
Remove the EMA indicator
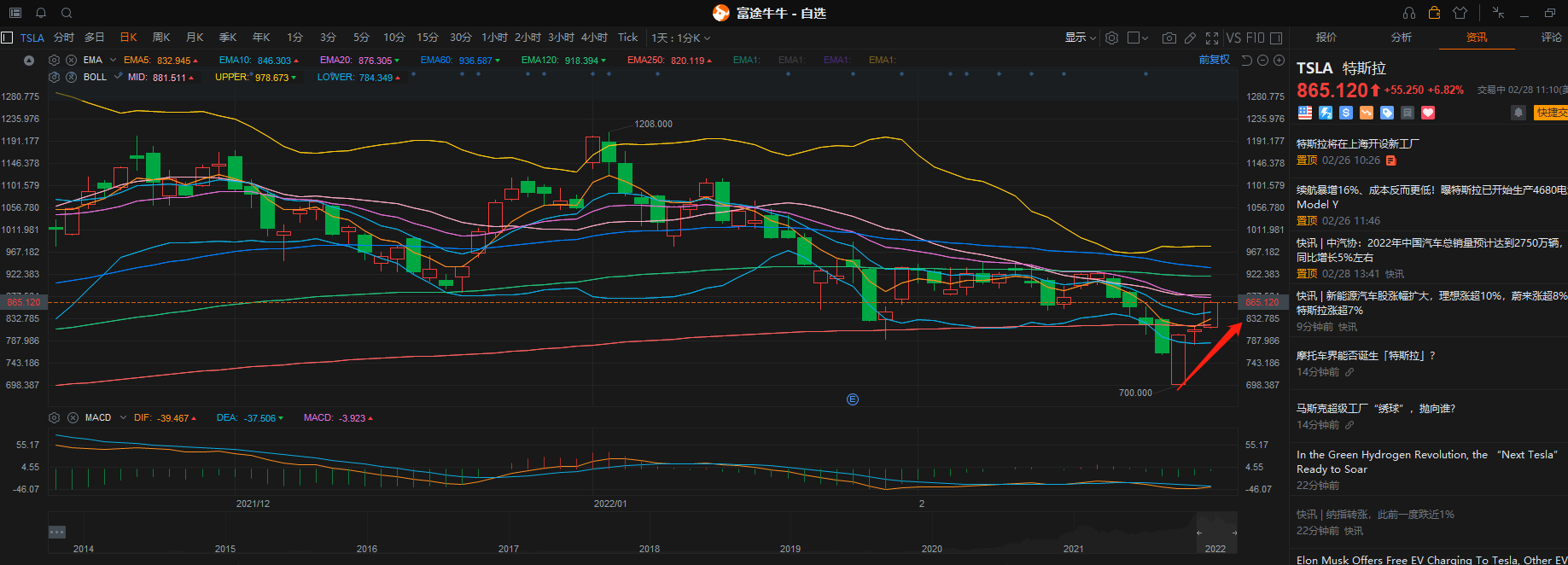point(72,60)
